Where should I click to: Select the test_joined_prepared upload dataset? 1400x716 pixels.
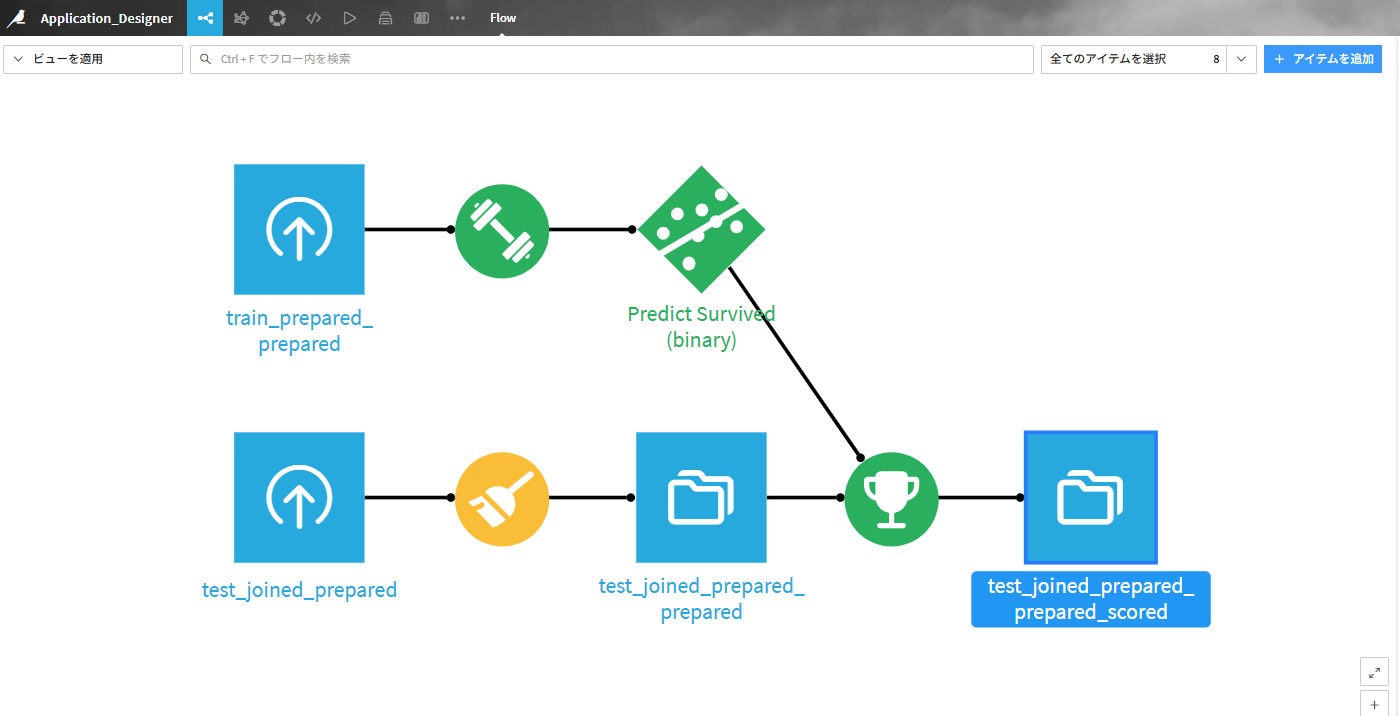pos(299,498)
